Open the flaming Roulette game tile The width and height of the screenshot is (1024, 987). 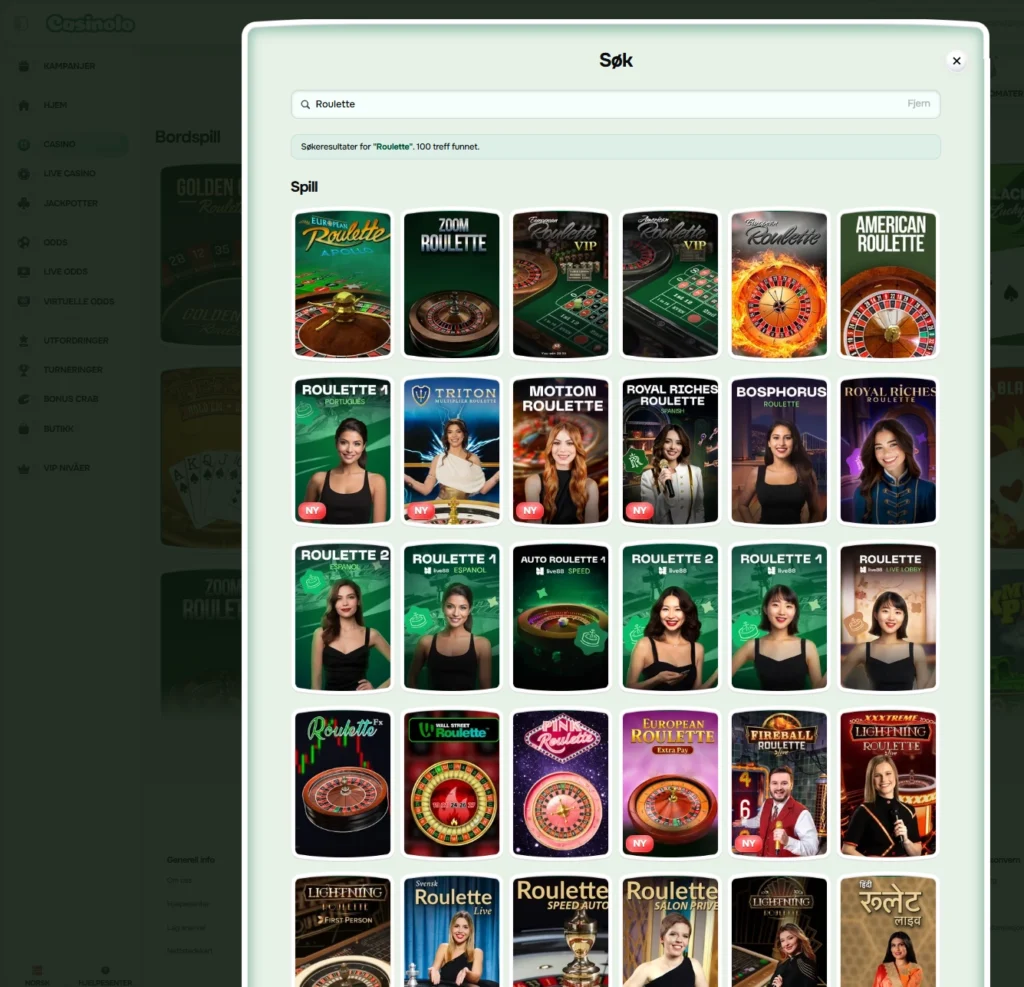click(x=779, y=283)
